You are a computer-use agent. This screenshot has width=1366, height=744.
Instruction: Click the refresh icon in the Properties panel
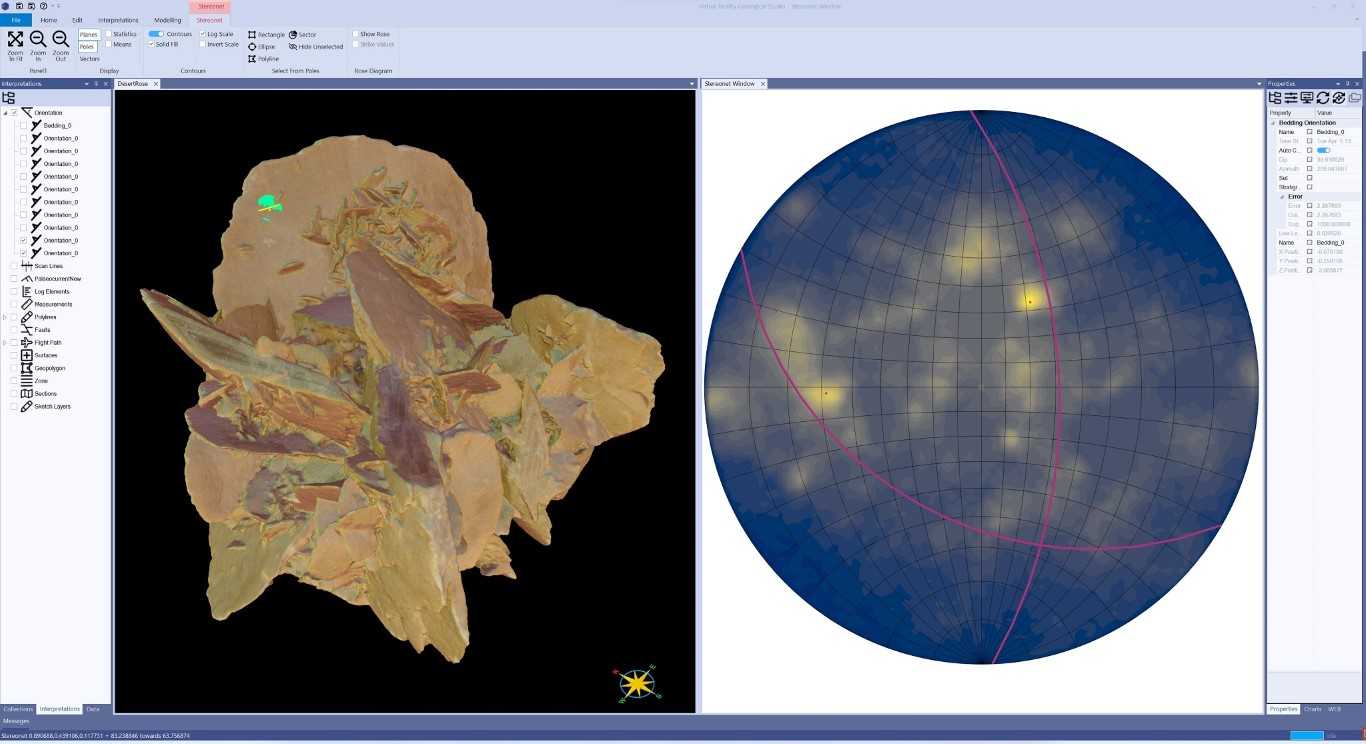(1322, 97)
